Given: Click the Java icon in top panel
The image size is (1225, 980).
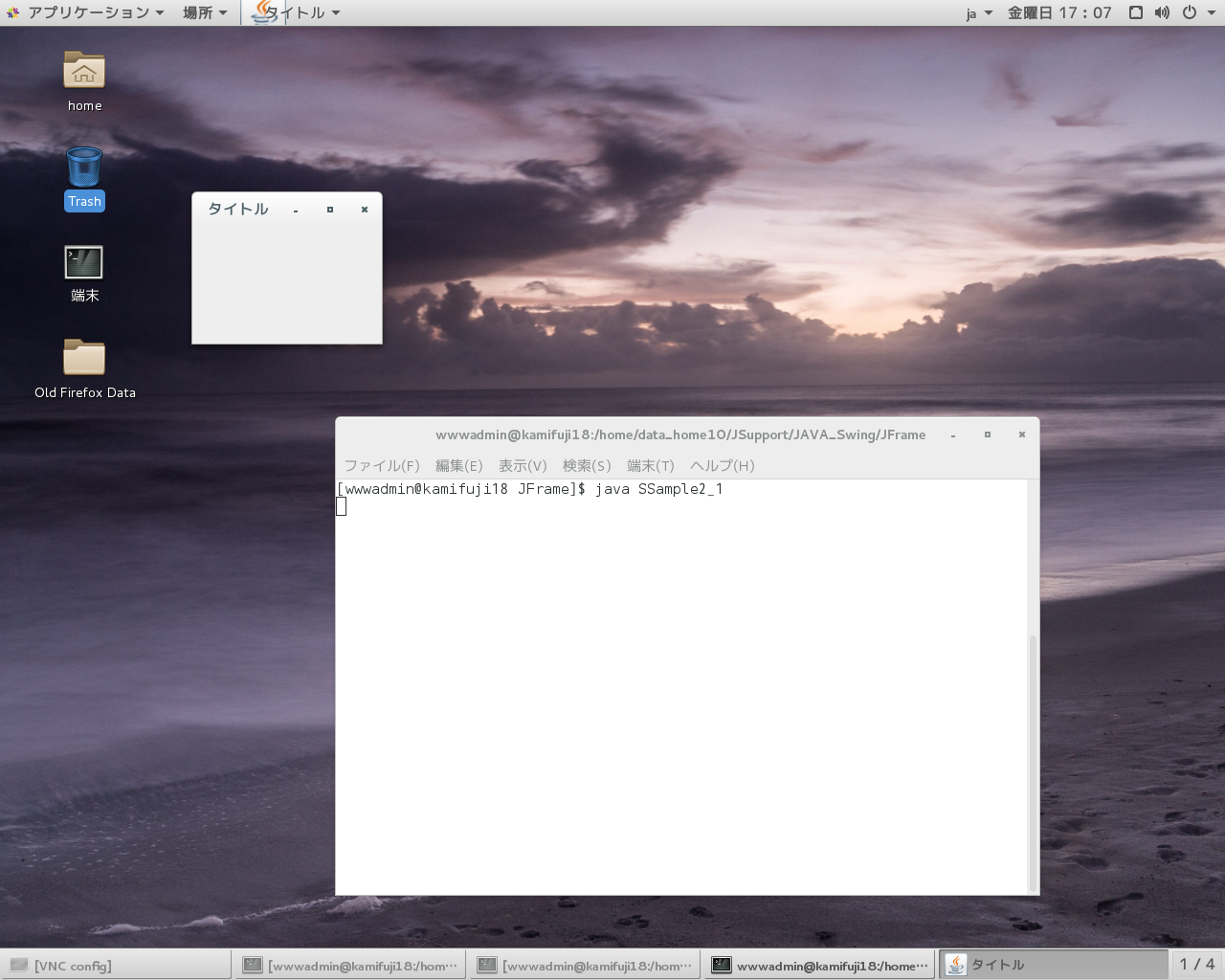Looking at the screenshot, I should (261, 12).
